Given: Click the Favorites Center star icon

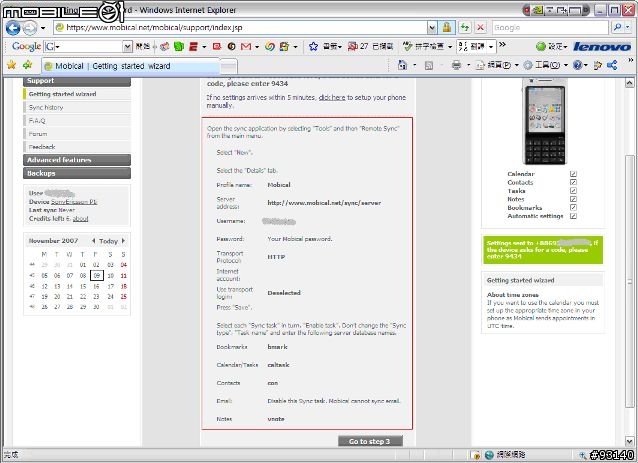Looking at the screenshot, I should [11, 65].
